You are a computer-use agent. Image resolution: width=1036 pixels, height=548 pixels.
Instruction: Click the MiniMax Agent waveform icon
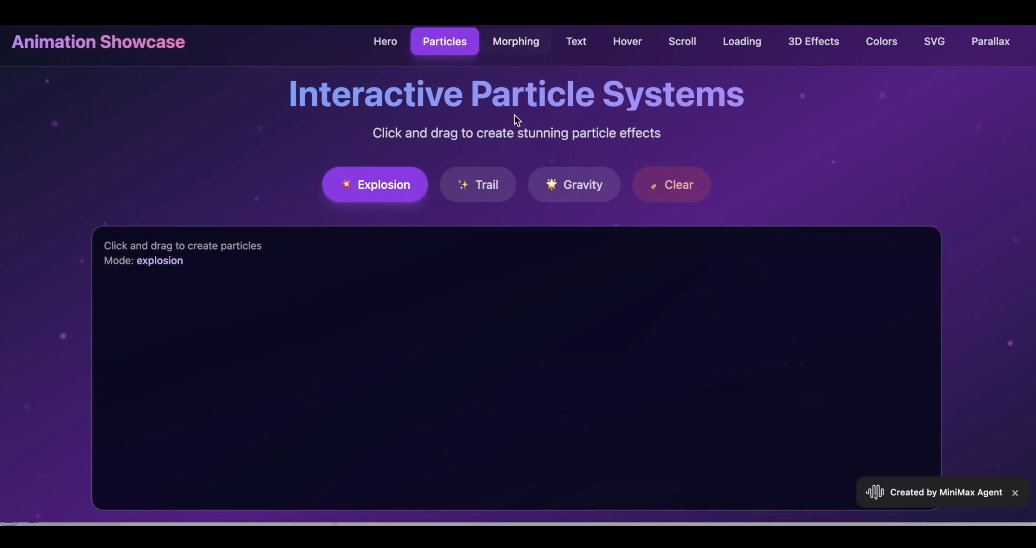[x=875, y=492]
